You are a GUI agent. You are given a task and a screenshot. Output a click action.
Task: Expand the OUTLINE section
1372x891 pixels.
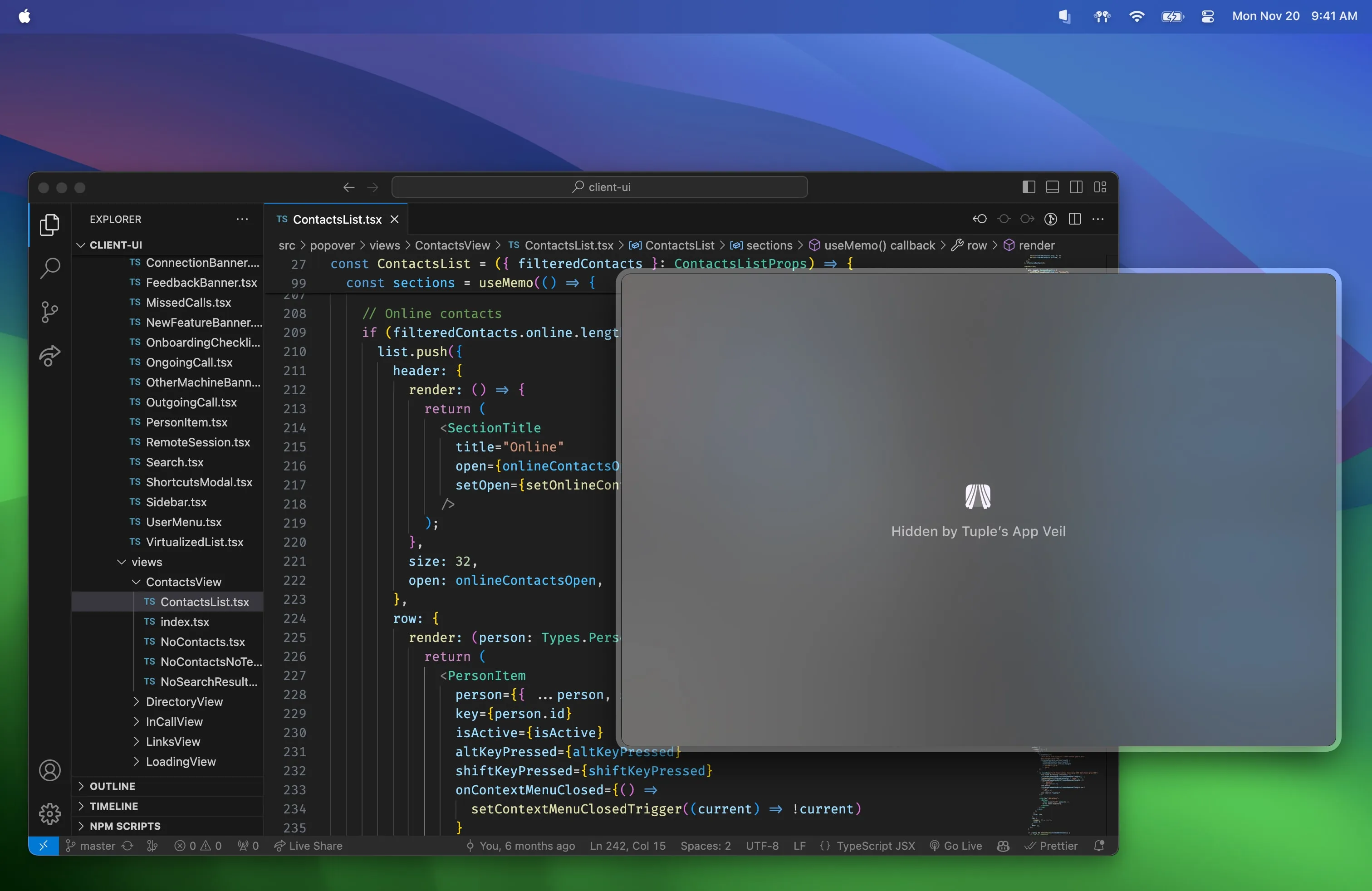[113, 786]
